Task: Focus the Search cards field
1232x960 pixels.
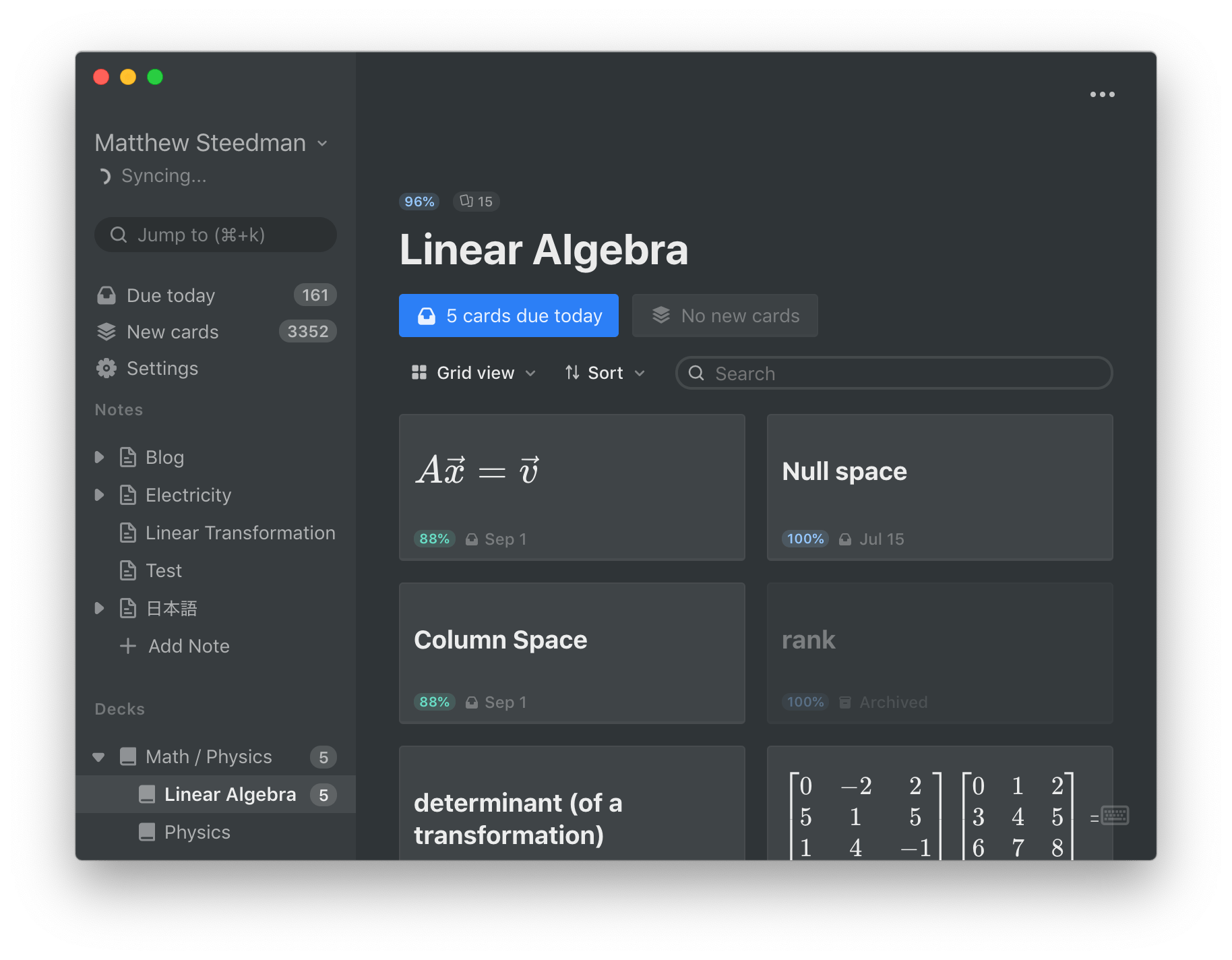Action: point(894,373)
